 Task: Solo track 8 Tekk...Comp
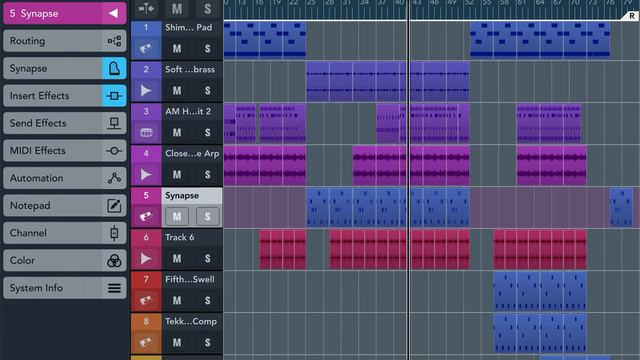207,342
